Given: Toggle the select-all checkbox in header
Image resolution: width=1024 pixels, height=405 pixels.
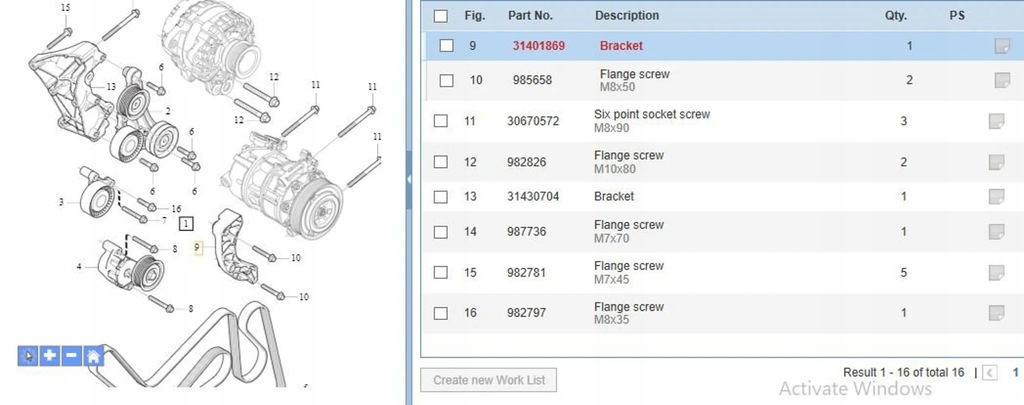Looking at the screenshot, I should tap(441, 16).
